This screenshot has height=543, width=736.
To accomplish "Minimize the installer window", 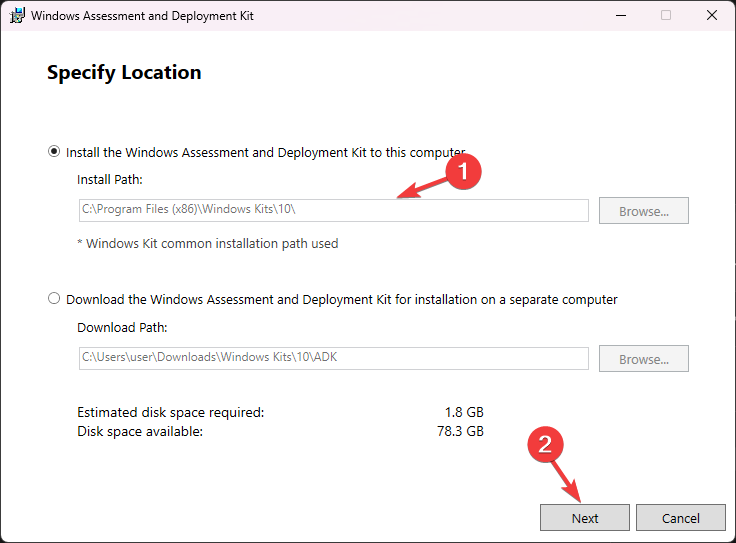I will click(x=621, y=15).
